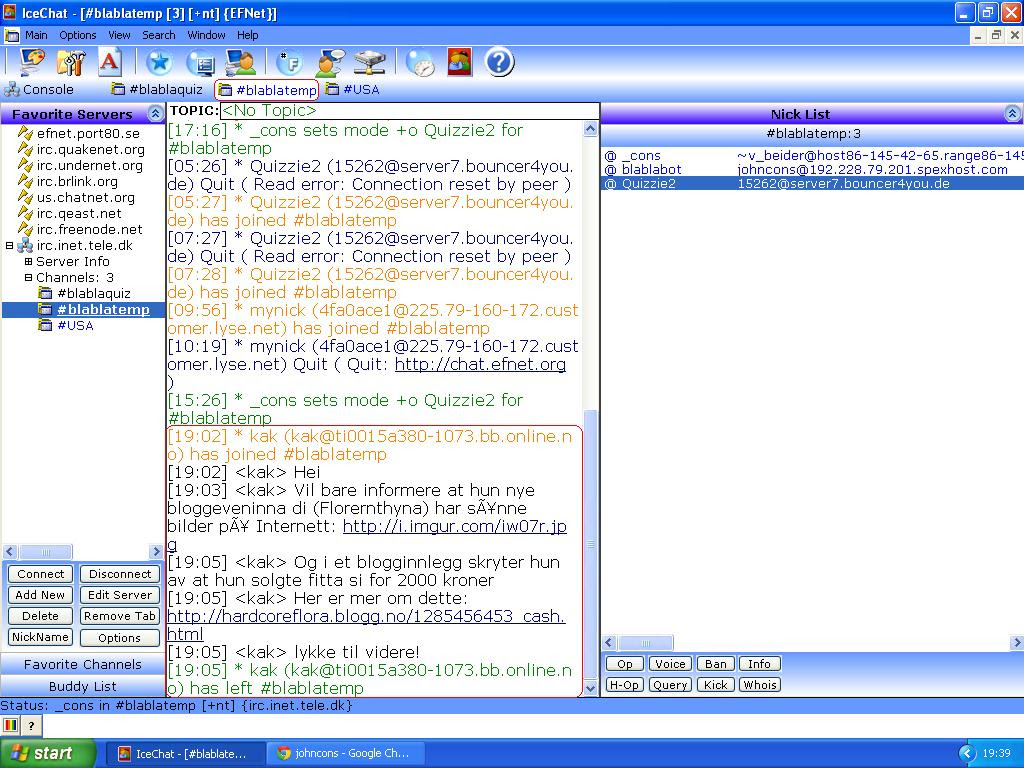Image resolution: width=1024 pixels, height=768 pixels.
Task: Switch to the #USA channel tab
Action: (353, 89)
